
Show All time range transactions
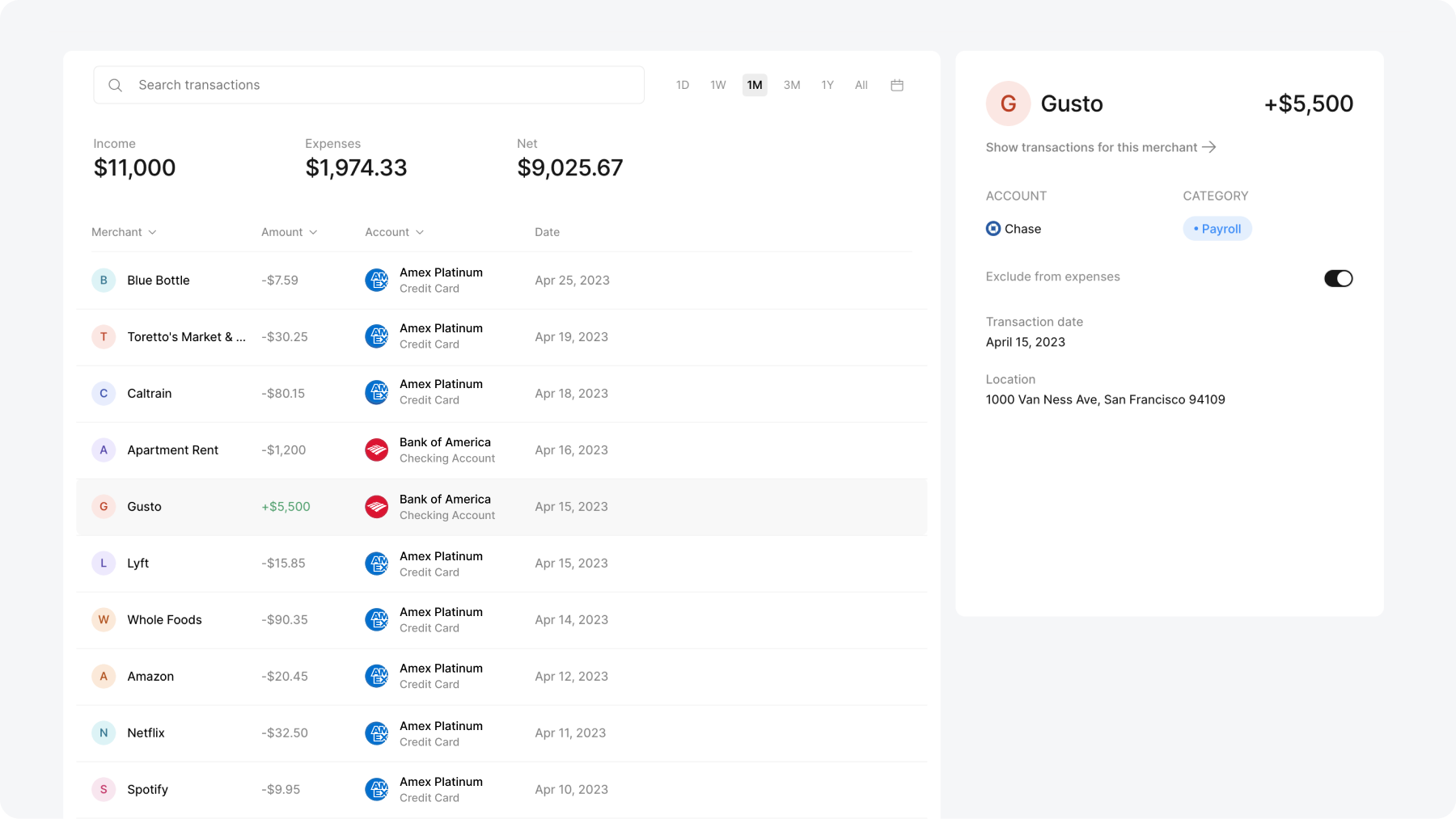(x=861, y=85)
